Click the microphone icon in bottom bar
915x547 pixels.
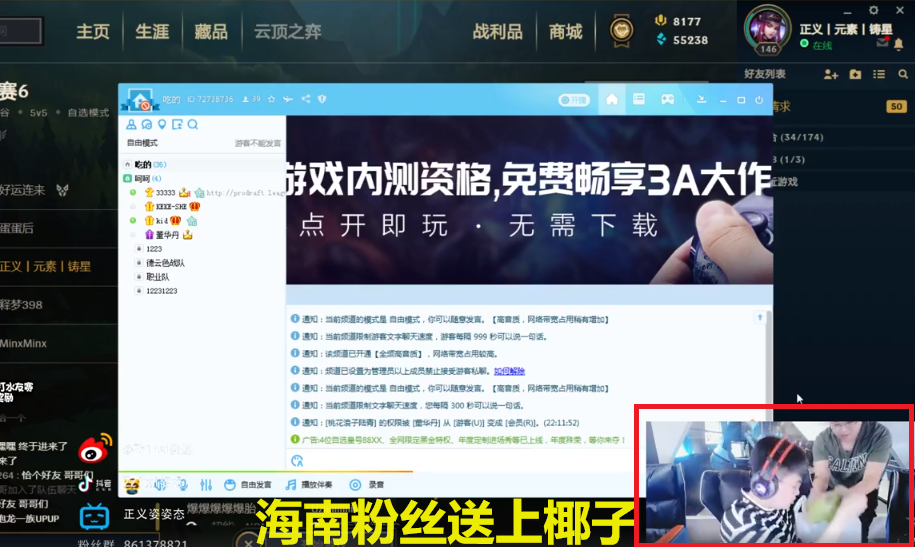[183, 485]
